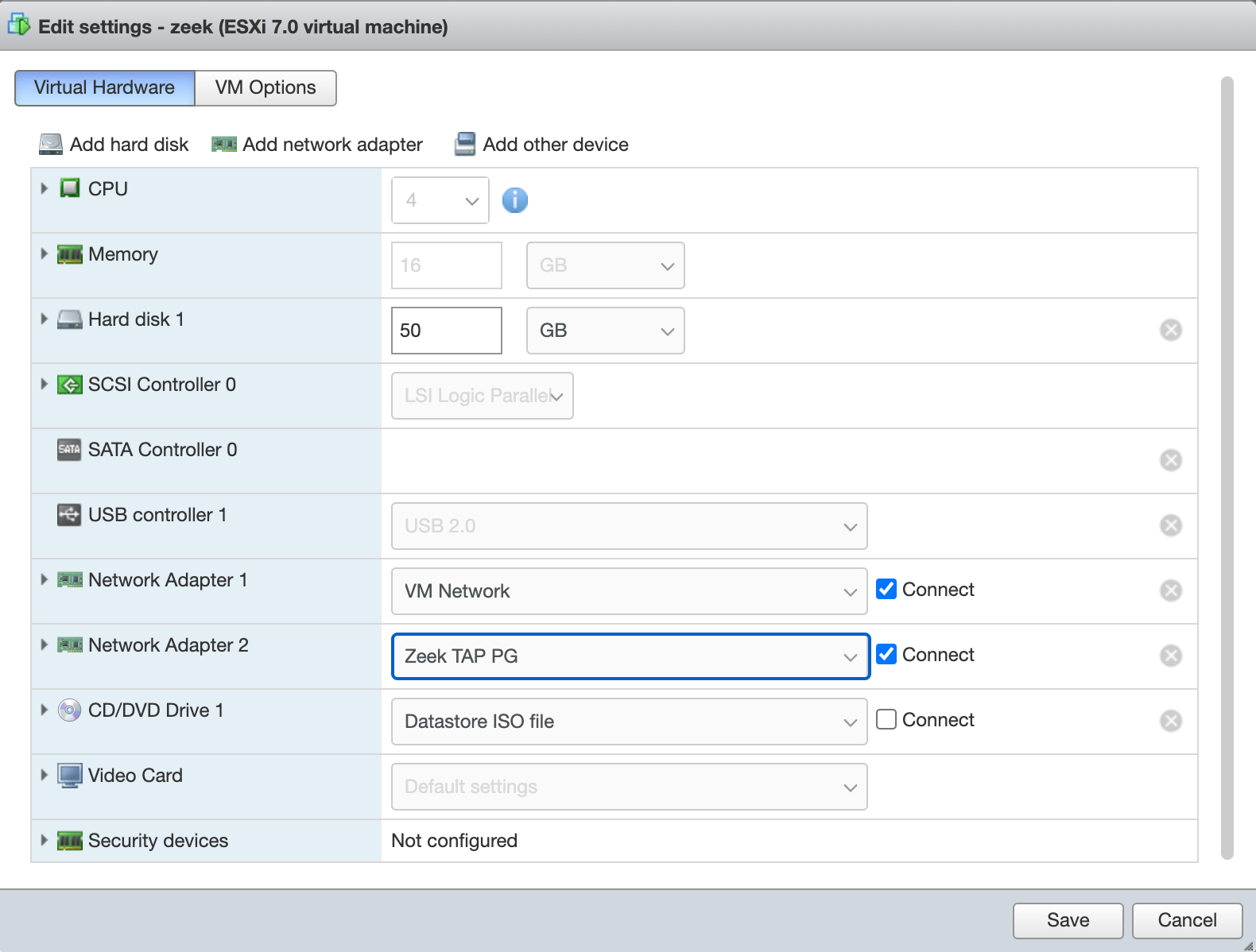
Task: Remove SATA Controller 0
Action: coord(1171,460)
